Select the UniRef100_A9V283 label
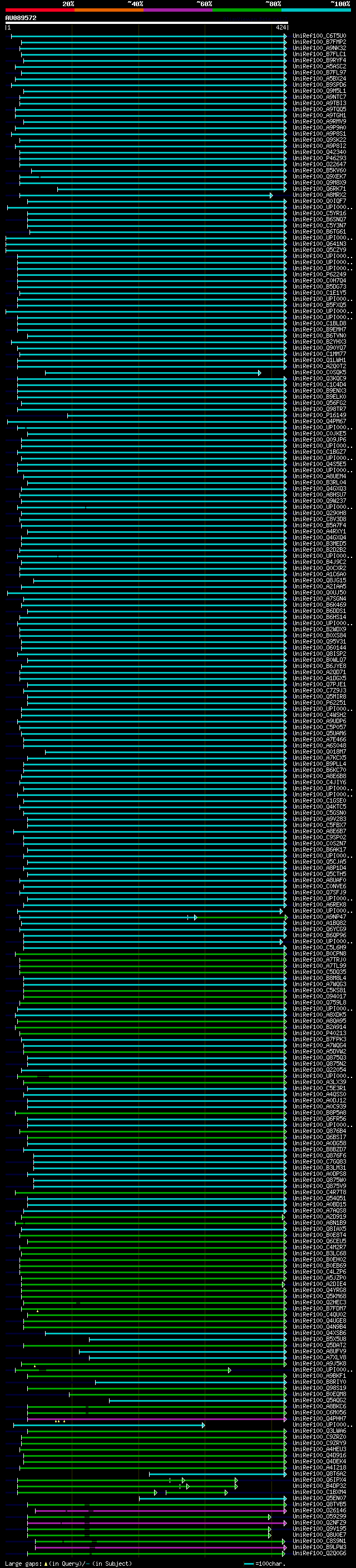This screenshot has height=1568, width=356. click(319, 819)
